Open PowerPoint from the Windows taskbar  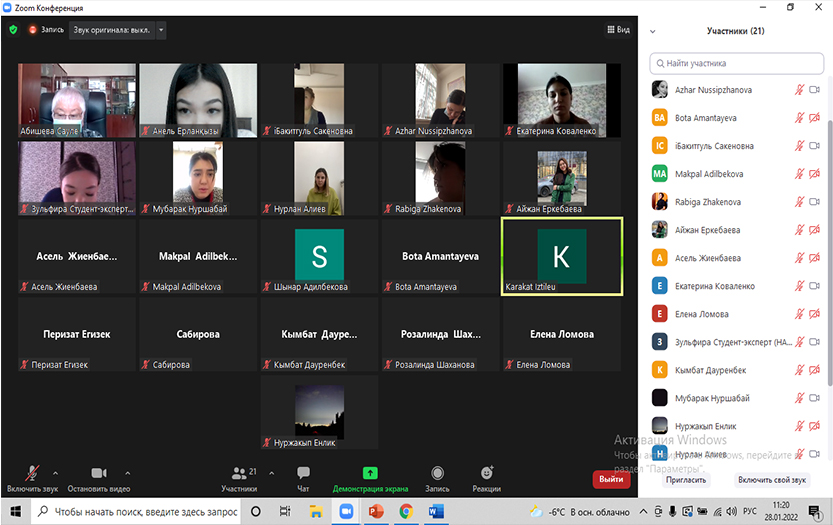tap(376, 511)
